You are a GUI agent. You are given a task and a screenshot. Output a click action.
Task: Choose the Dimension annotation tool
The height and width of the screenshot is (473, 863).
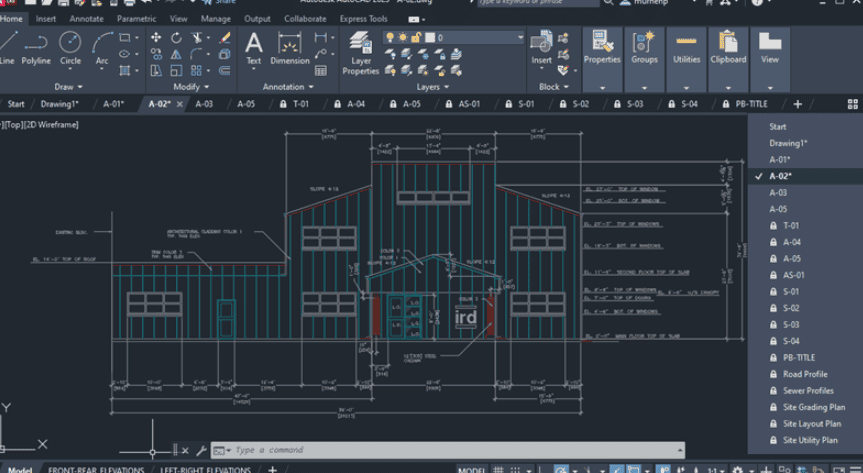(x=290, y=46)
